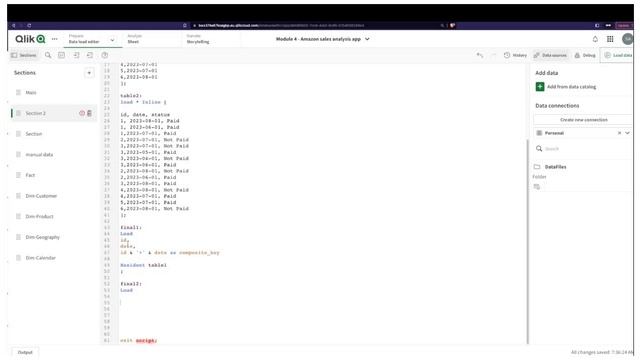The width and height of the screenshot is (640, 360).
Task: Open the help icon in the editor toolbar
Action: click(105, 55)
